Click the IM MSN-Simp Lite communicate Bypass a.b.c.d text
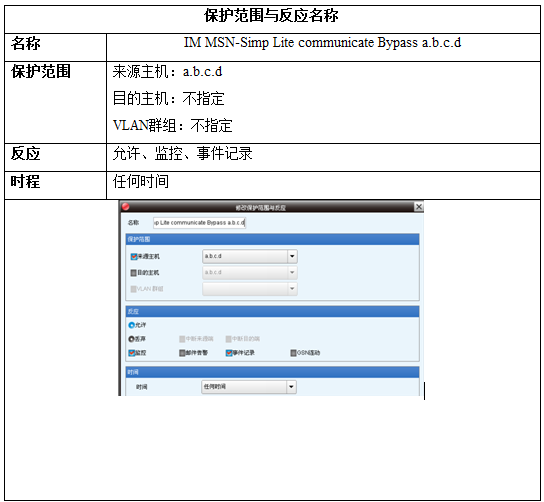 click(x=322, y=43)
